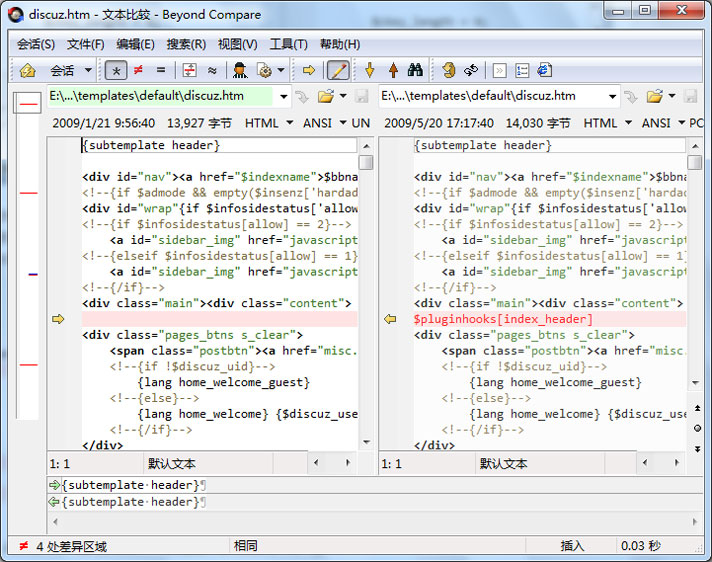
Task: Toggle line numbers toolbar icon
Action: point(522,70)
